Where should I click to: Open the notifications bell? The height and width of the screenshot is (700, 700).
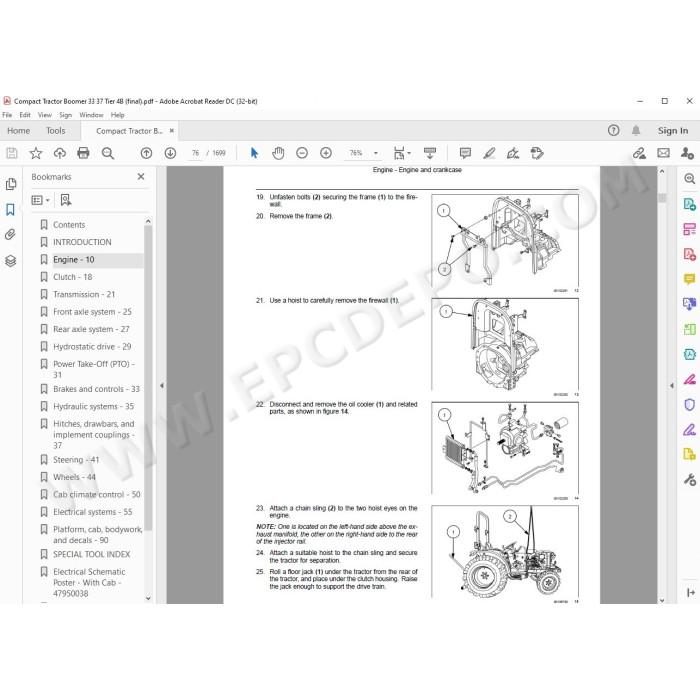pos(636,130)
